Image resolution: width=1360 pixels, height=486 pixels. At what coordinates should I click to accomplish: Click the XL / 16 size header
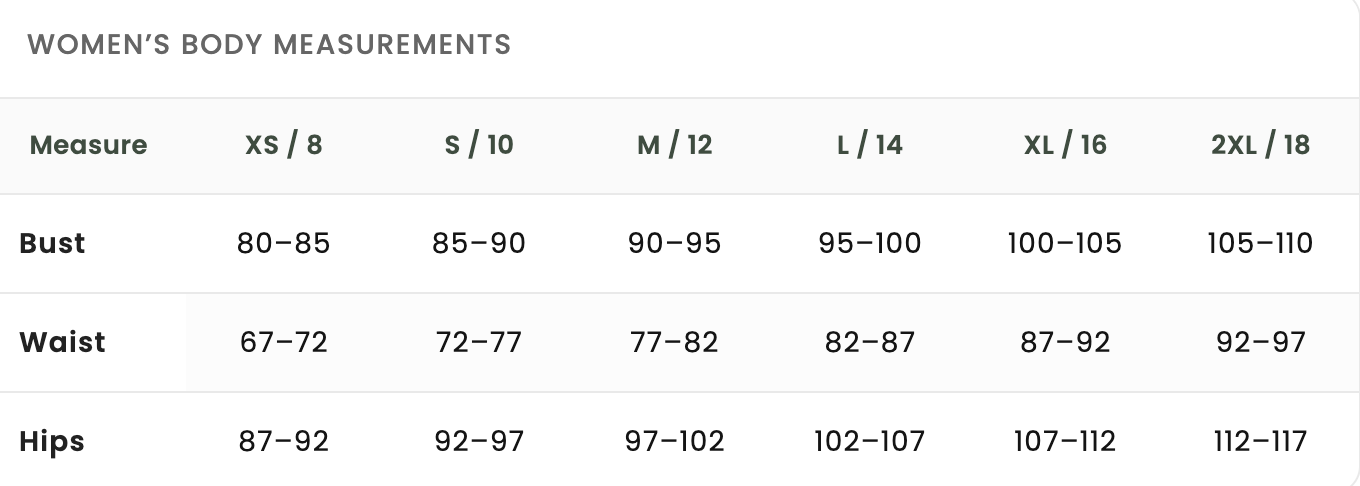pos(1065,145)
